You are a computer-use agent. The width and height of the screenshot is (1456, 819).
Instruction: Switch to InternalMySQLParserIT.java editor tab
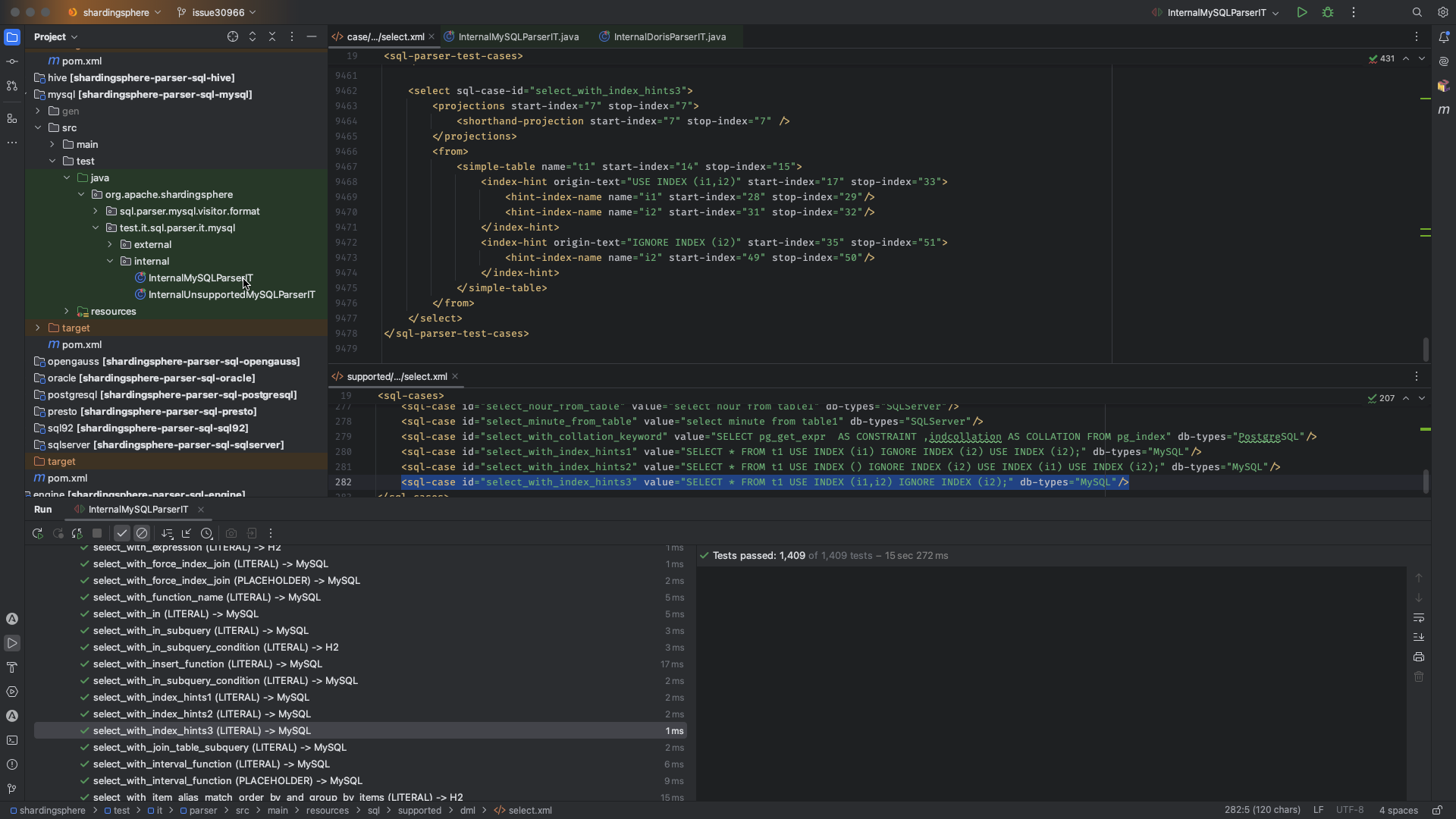518,37
